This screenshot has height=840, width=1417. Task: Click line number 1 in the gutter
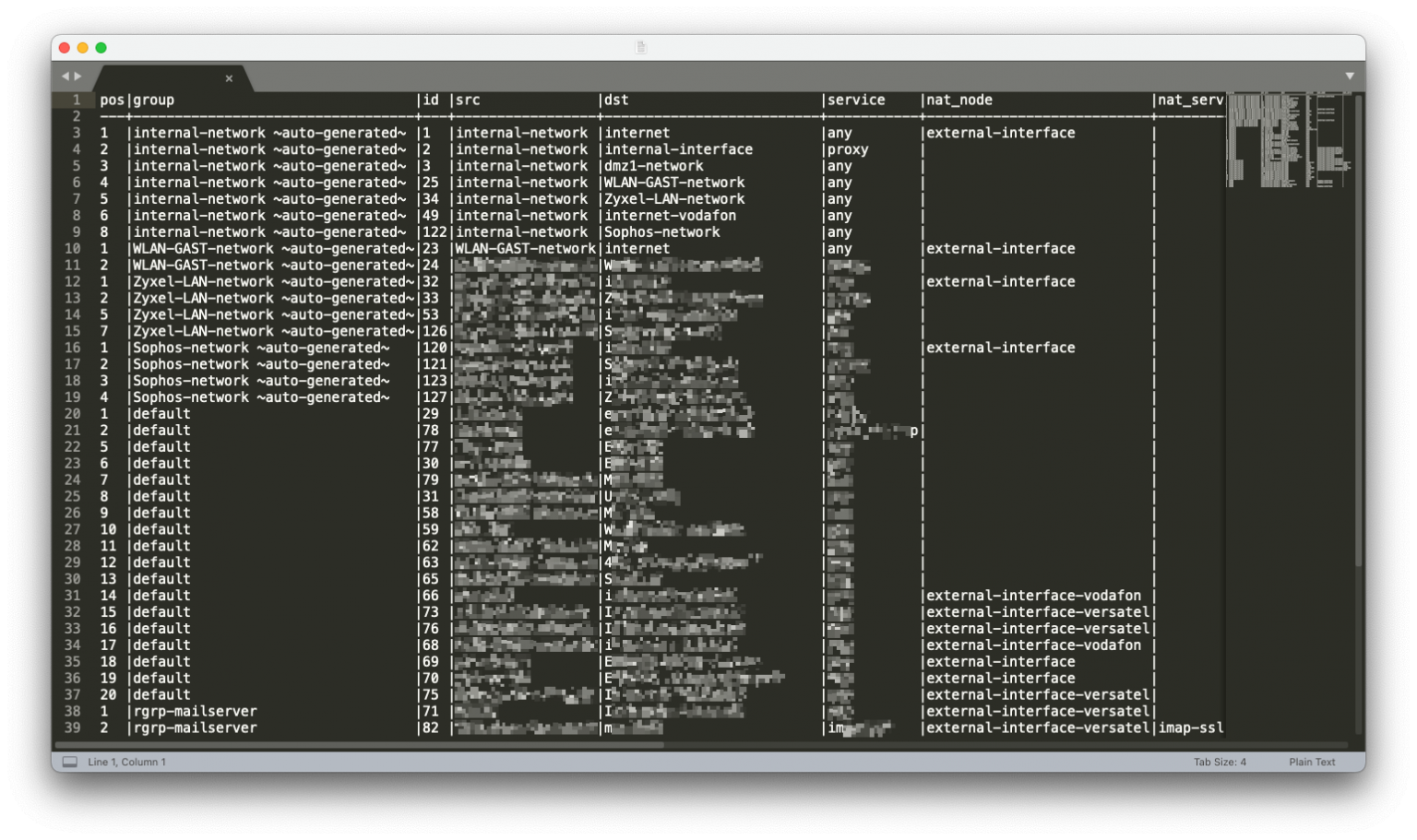(x=77, y=100)
